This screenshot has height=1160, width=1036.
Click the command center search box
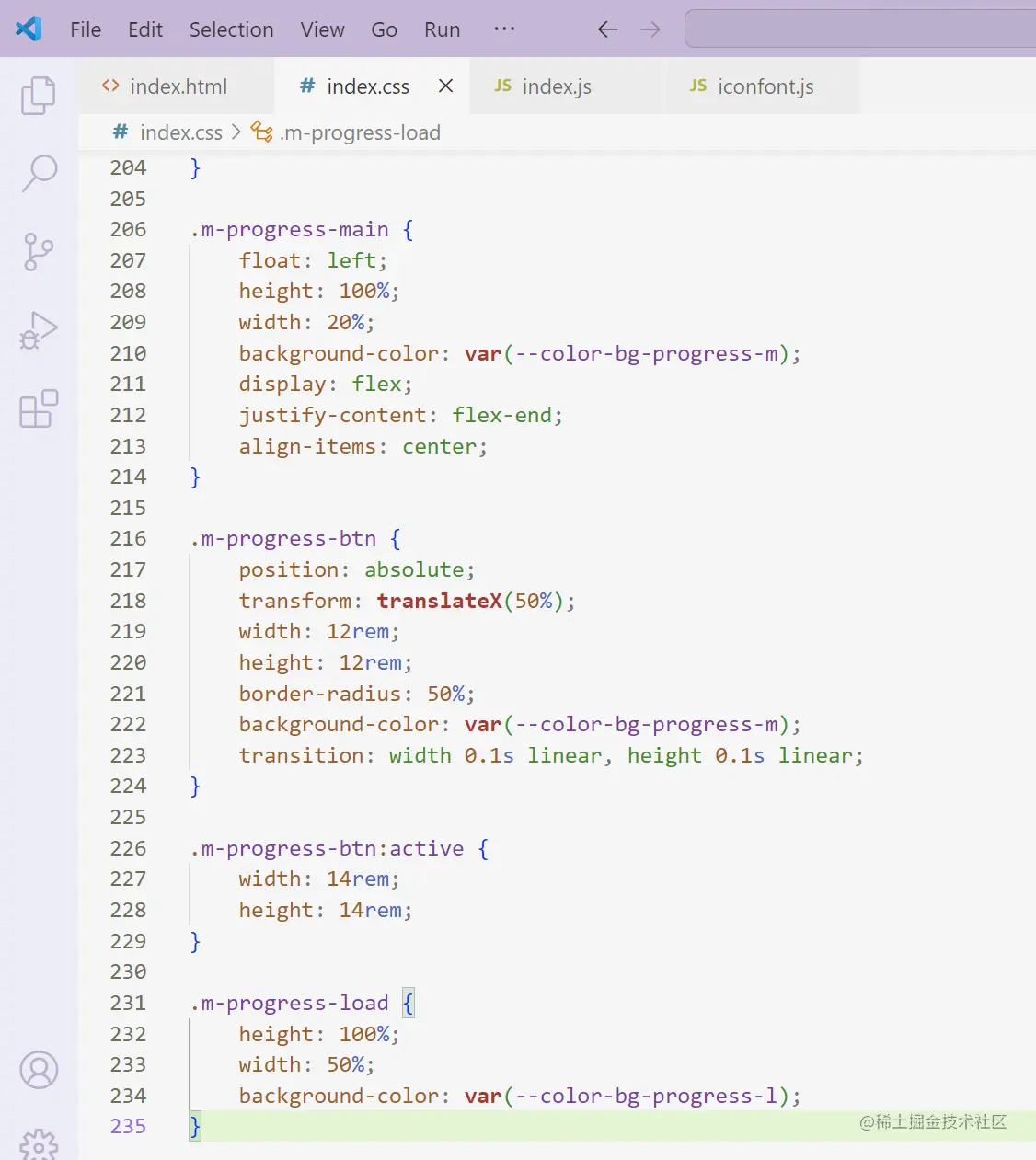pyautogui.click(x=860, y=29)
